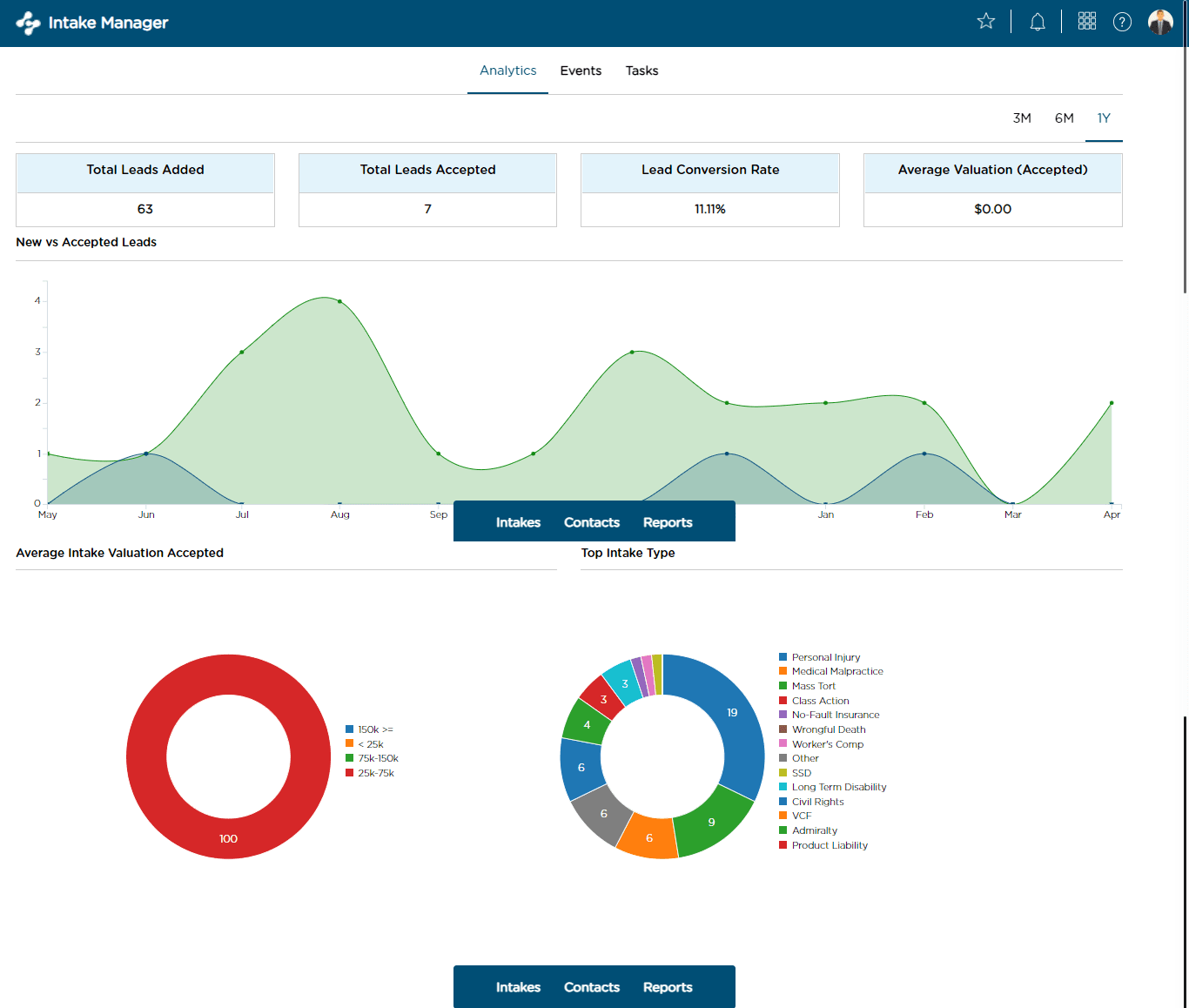
Task: Switch to the Tasks tab
Action: click(x=642, y=71)
